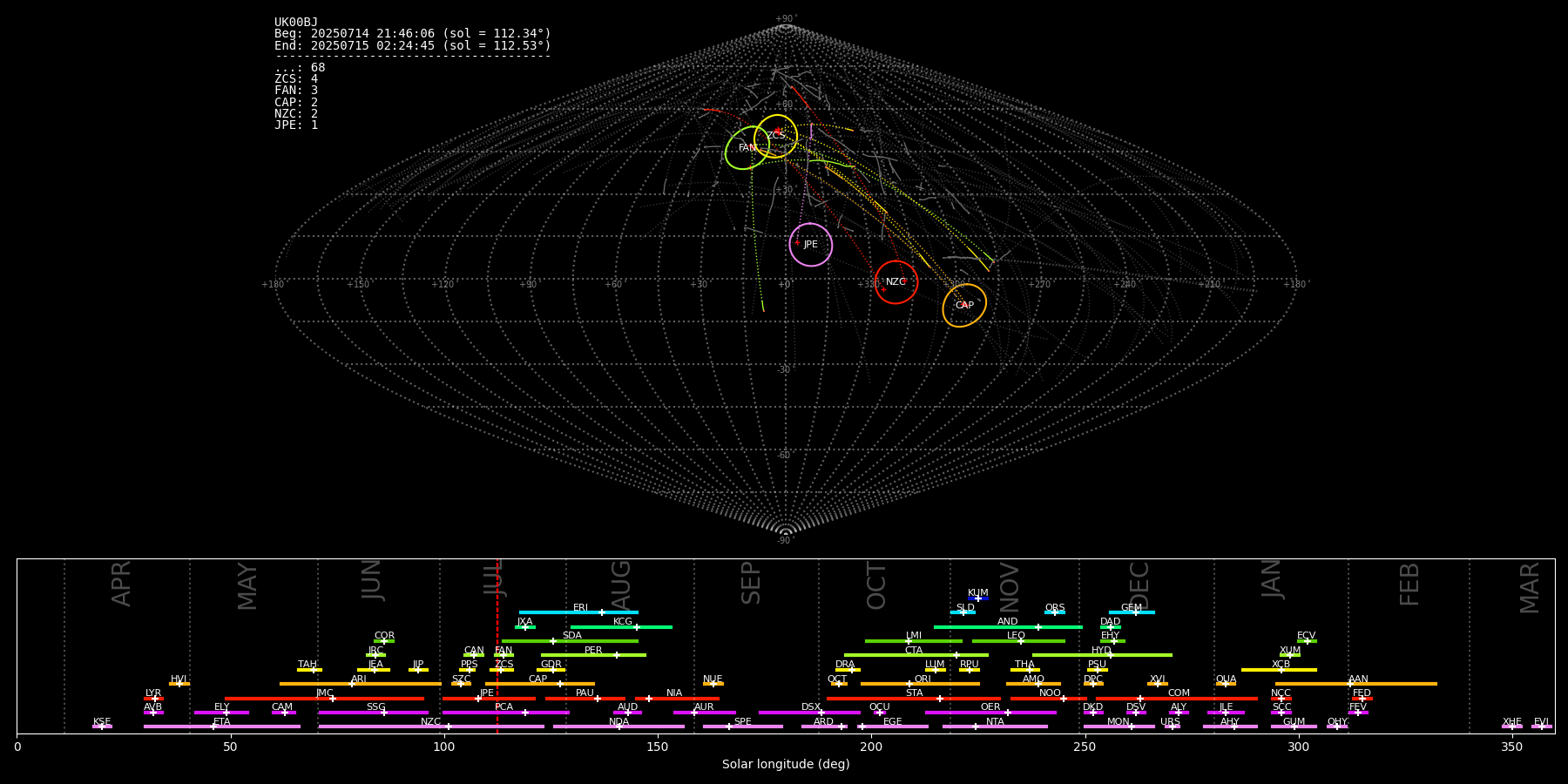Select the 'Beg: 20250714 21:46:06' line
The image size is (1568, 784).
(413, 34)
